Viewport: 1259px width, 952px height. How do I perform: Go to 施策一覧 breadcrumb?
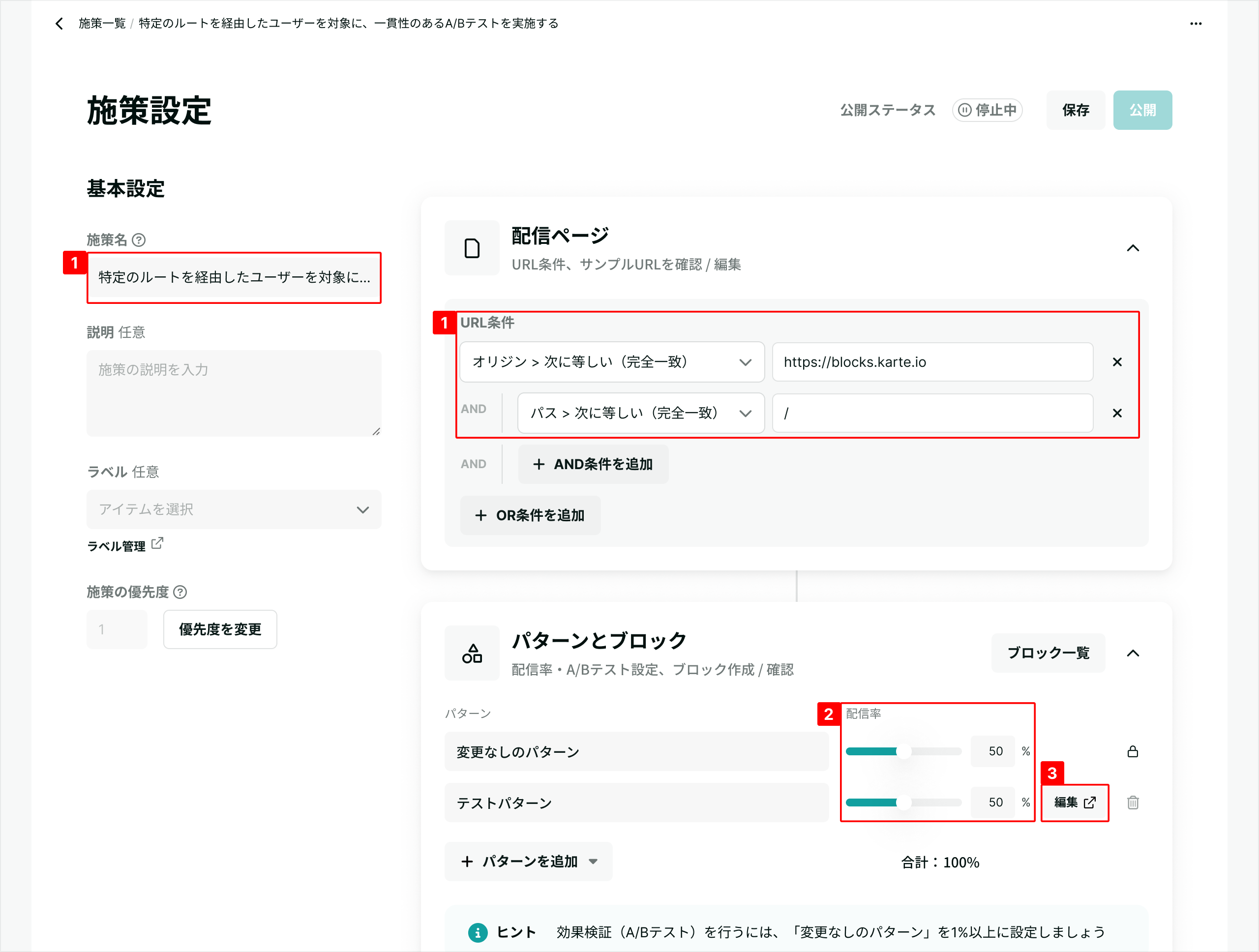click(x=102, y=23)
